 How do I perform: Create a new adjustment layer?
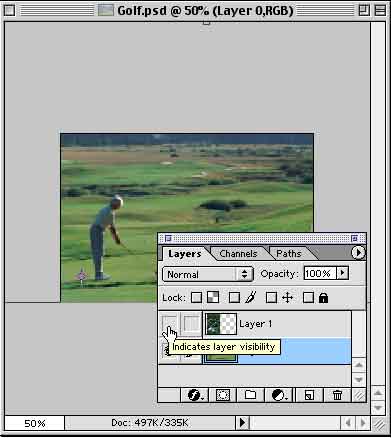(279, 395)
